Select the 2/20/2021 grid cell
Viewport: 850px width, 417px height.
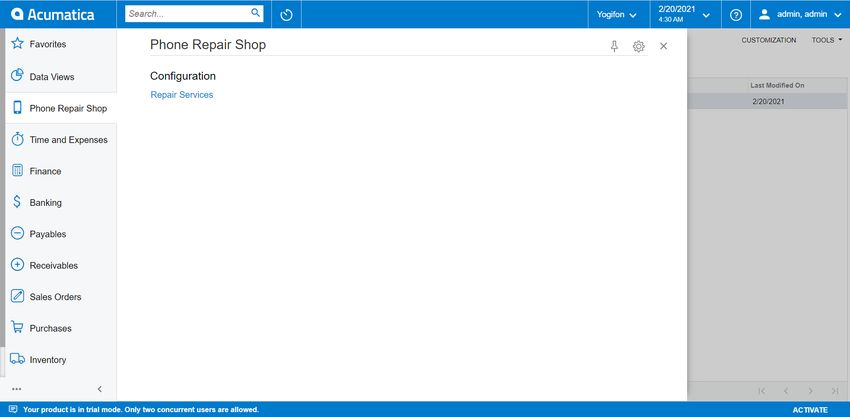768,101
